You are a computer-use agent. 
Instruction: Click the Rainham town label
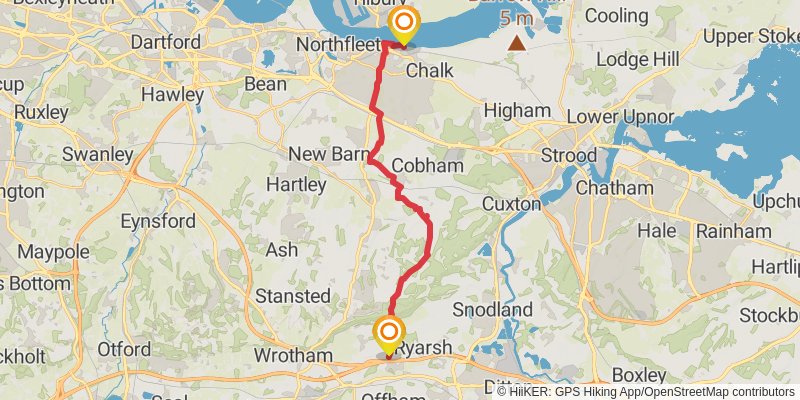click(734, 231)
